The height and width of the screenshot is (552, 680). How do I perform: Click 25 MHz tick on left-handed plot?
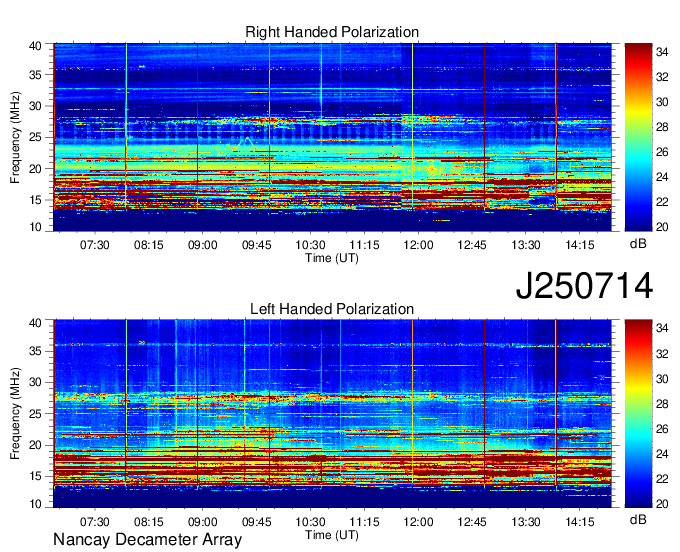(35, 414)
